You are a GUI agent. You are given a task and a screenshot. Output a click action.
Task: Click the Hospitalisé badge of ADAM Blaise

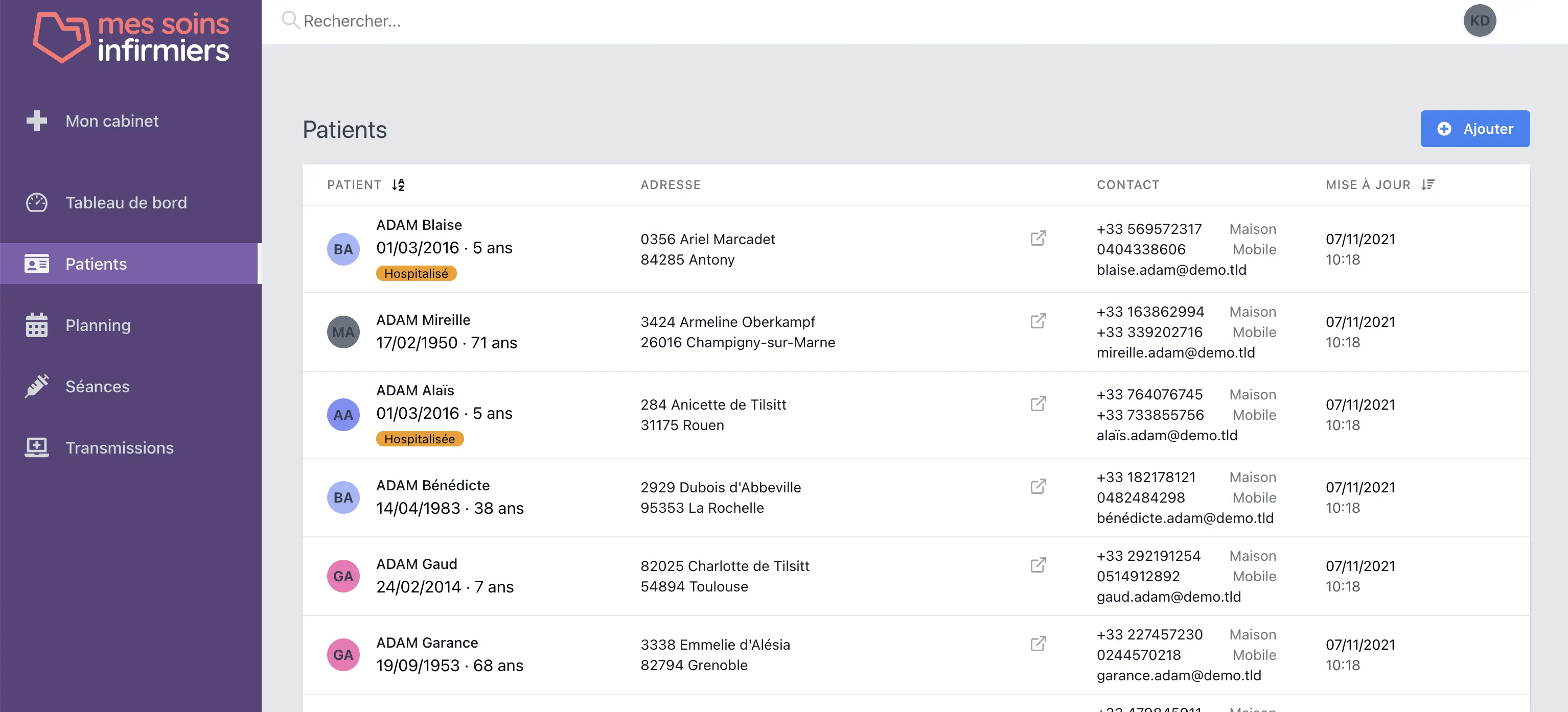[x=417, y=273]
